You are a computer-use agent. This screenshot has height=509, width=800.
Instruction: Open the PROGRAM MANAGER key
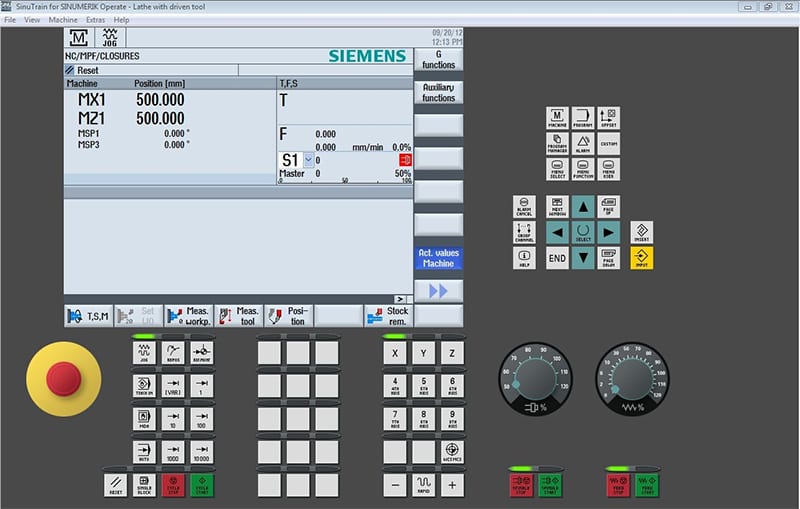(x=557, y=143)
